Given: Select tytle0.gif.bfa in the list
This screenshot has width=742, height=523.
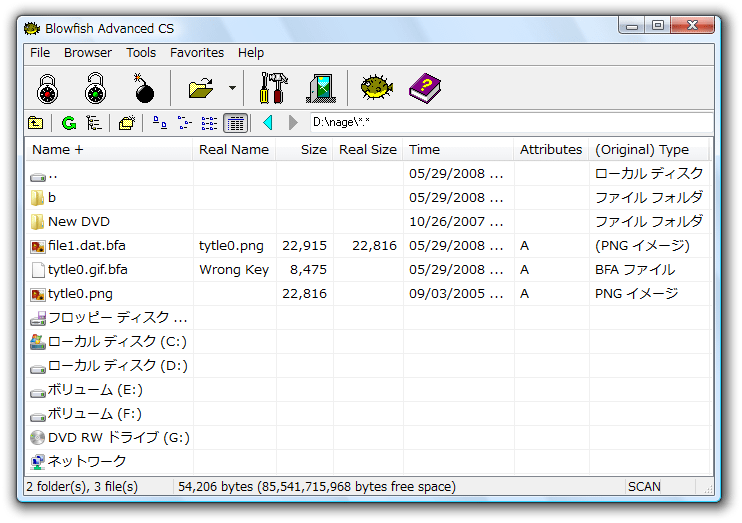Looking at the screenshot, I should [x=79, y=270].
